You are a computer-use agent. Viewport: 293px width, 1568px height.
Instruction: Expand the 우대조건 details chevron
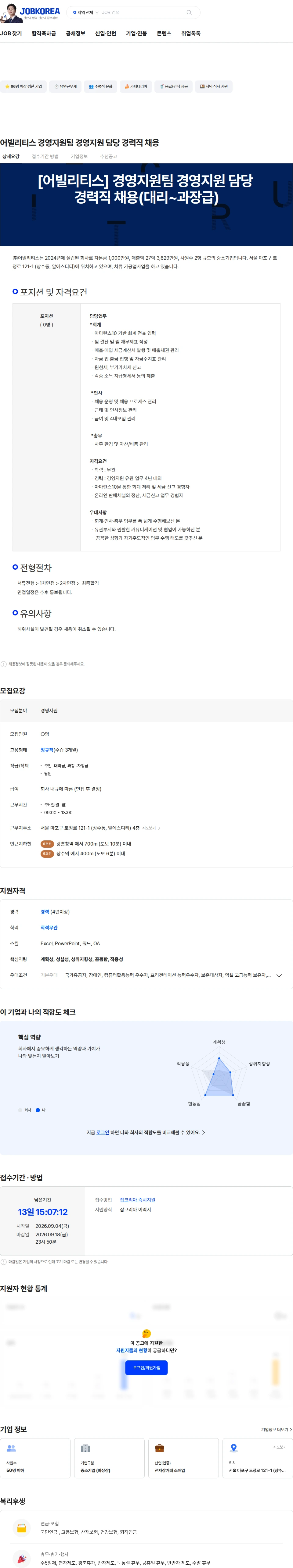279,975
